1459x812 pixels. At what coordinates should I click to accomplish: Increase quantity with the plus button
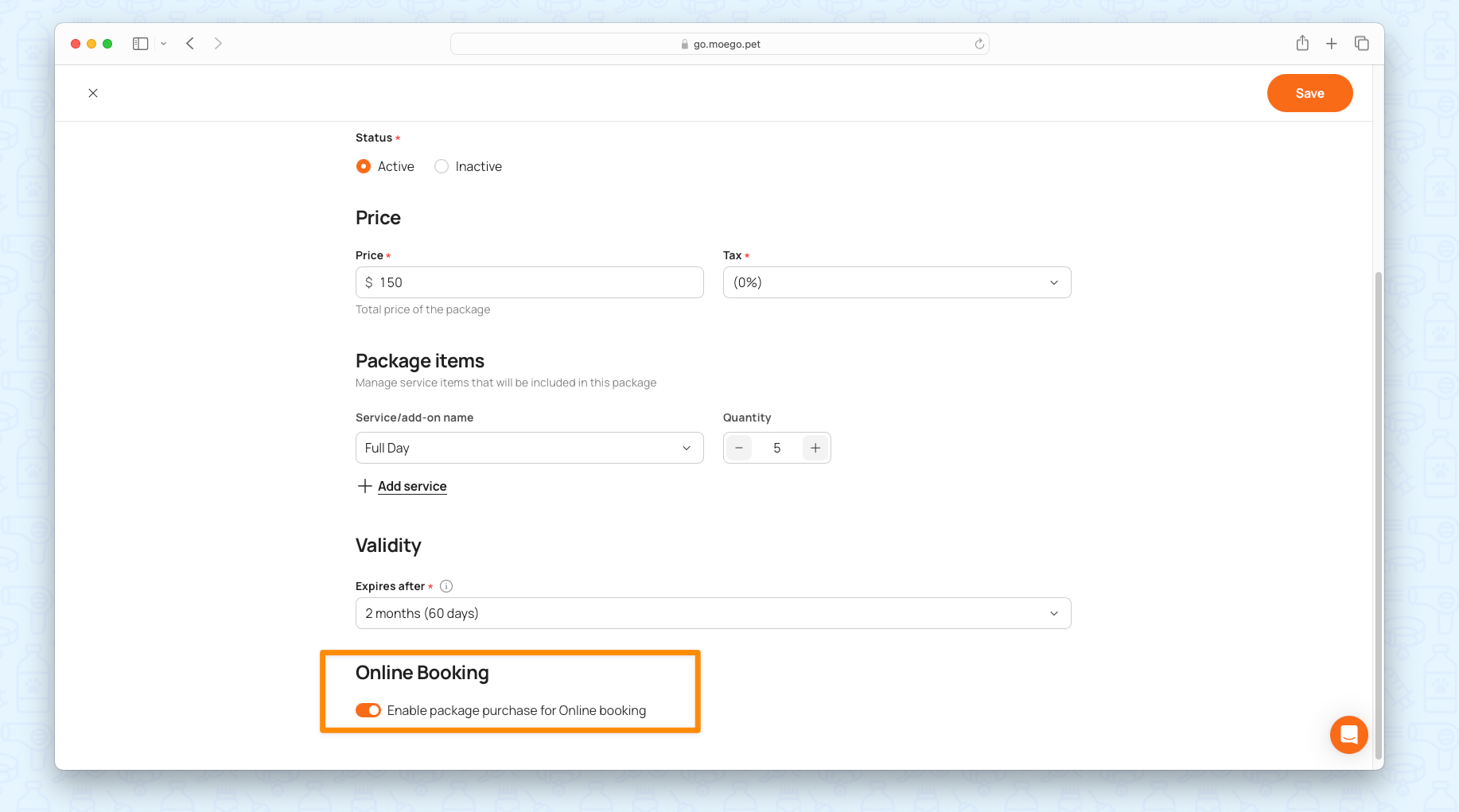click(x=815, y=448)
